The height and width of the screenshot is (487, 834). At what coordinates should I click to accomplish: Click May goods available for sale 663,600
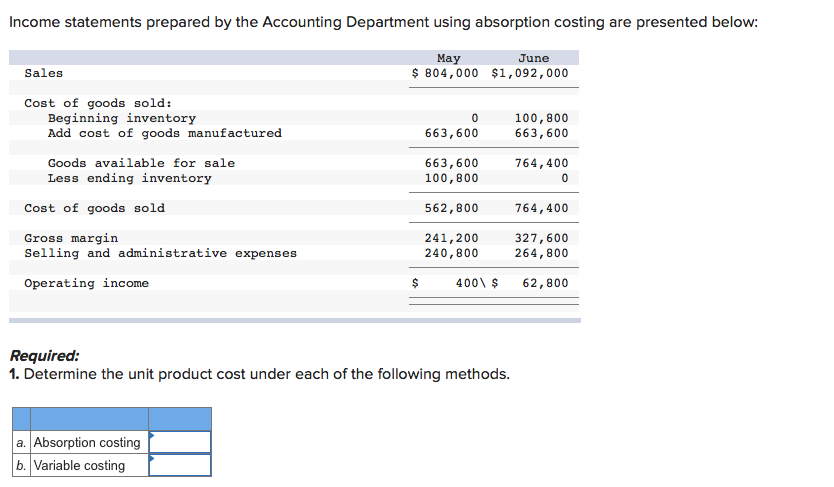pyautogui.click(x=452, y=163)
